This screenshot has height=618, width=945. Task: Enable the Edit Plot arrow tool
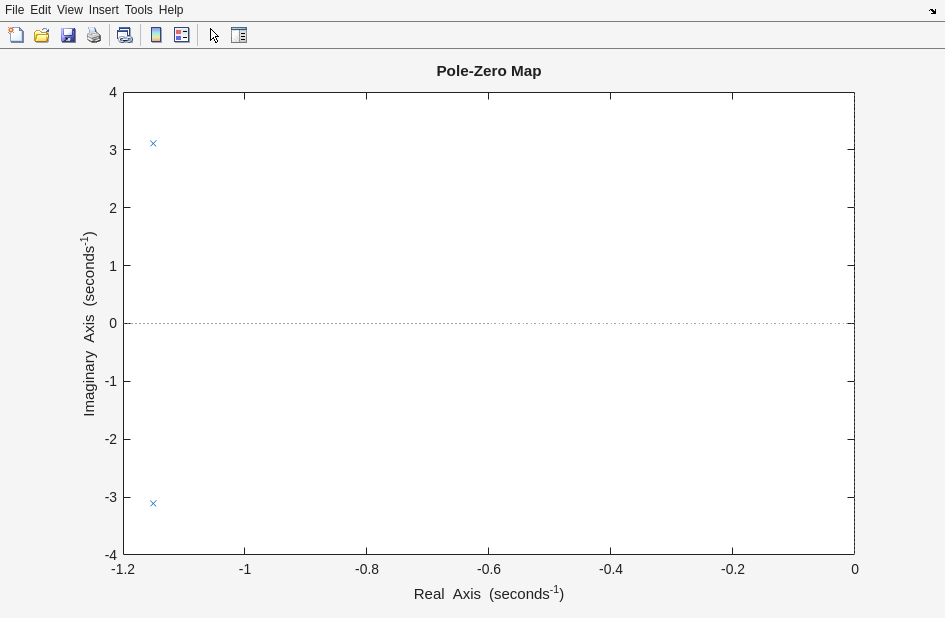click(x=214, y=35)
